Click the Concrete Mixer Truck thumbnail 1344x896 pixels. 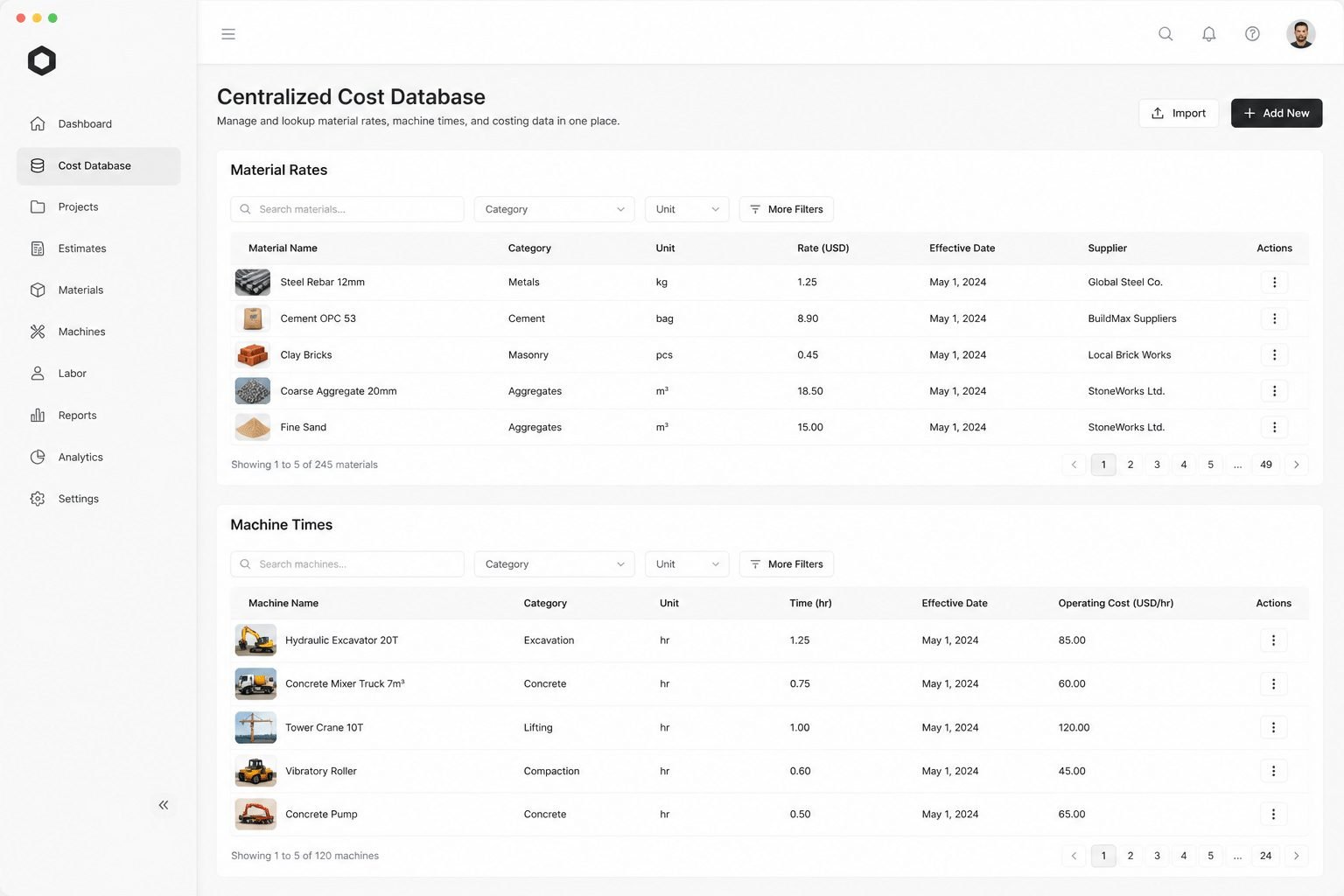point(255,684)
